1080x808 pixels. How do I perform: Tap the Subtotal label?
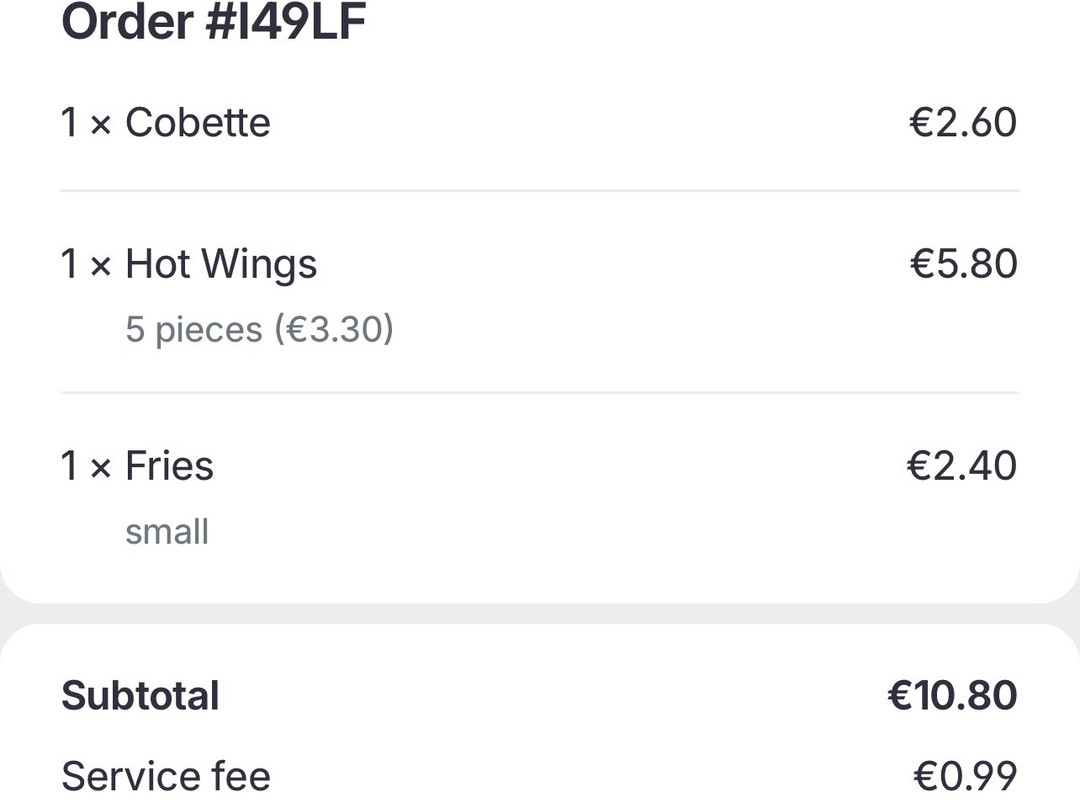point(141,696)
